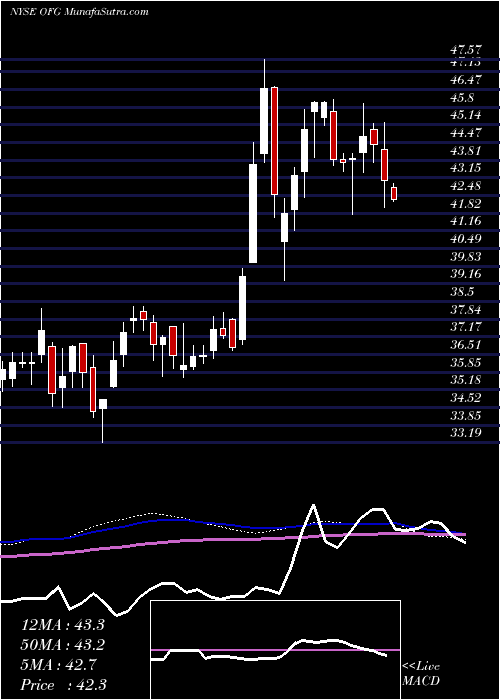Click the 35.18 price axis label
Viewport: 500px width, 700px height.
pyautogui.click(x=466, y=380)
